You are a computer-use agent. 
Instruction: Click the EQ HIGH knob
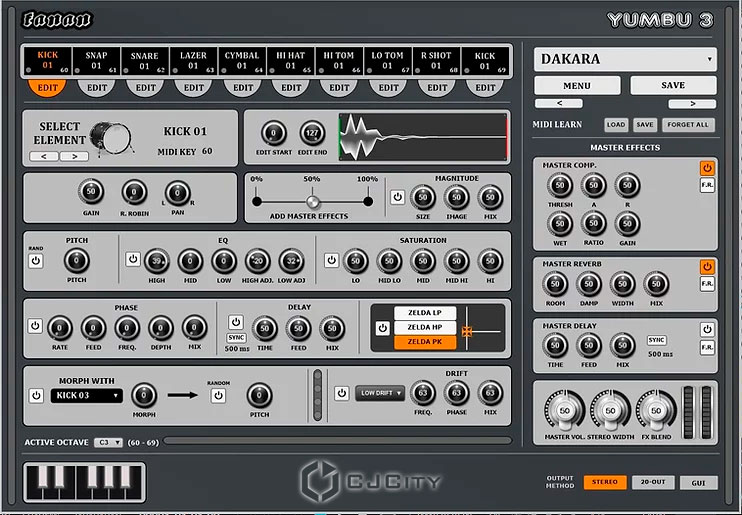coord(157,261)
